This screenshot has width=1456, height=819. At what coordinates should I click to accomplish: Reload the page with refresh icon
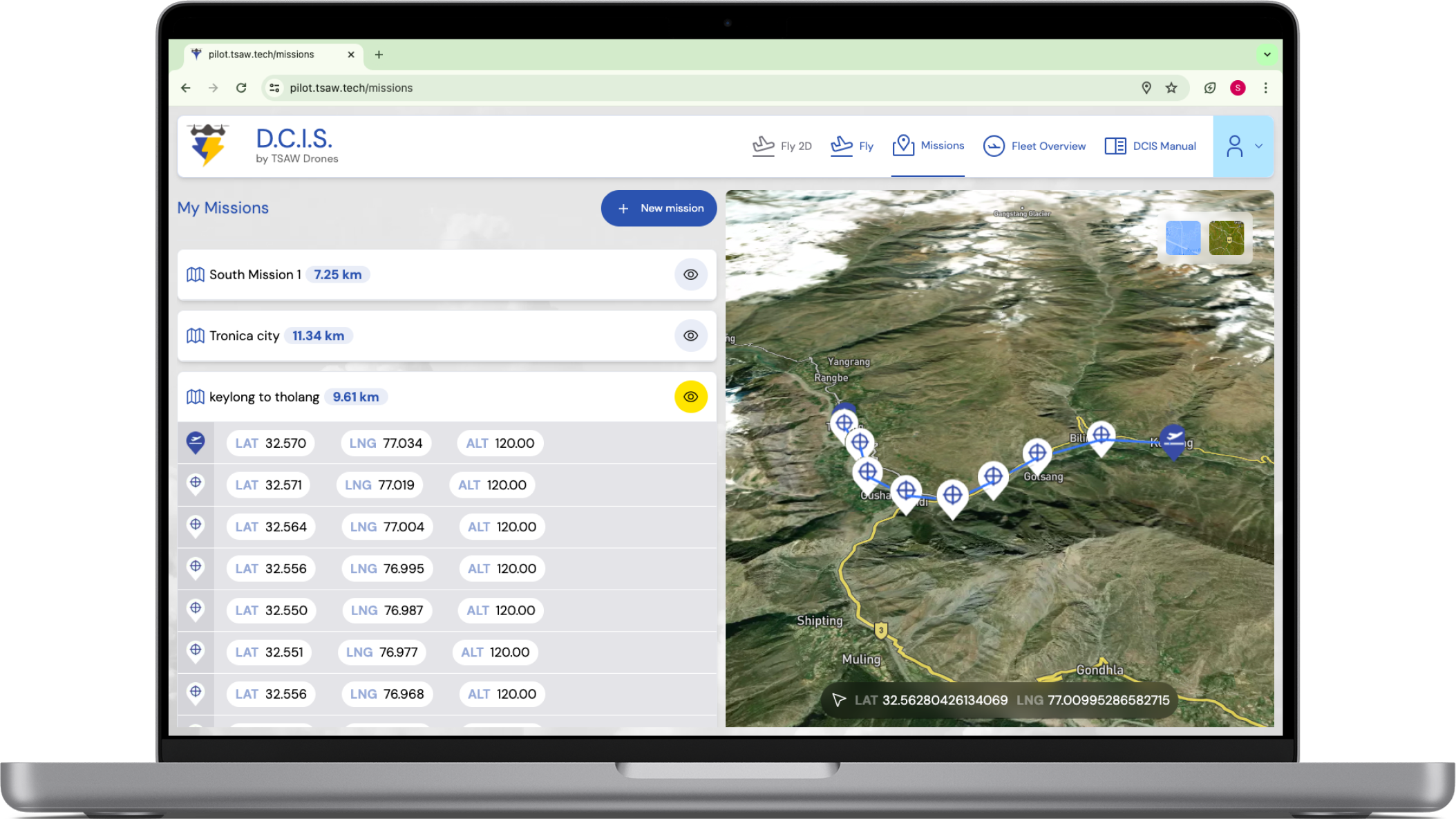(241, 88)
